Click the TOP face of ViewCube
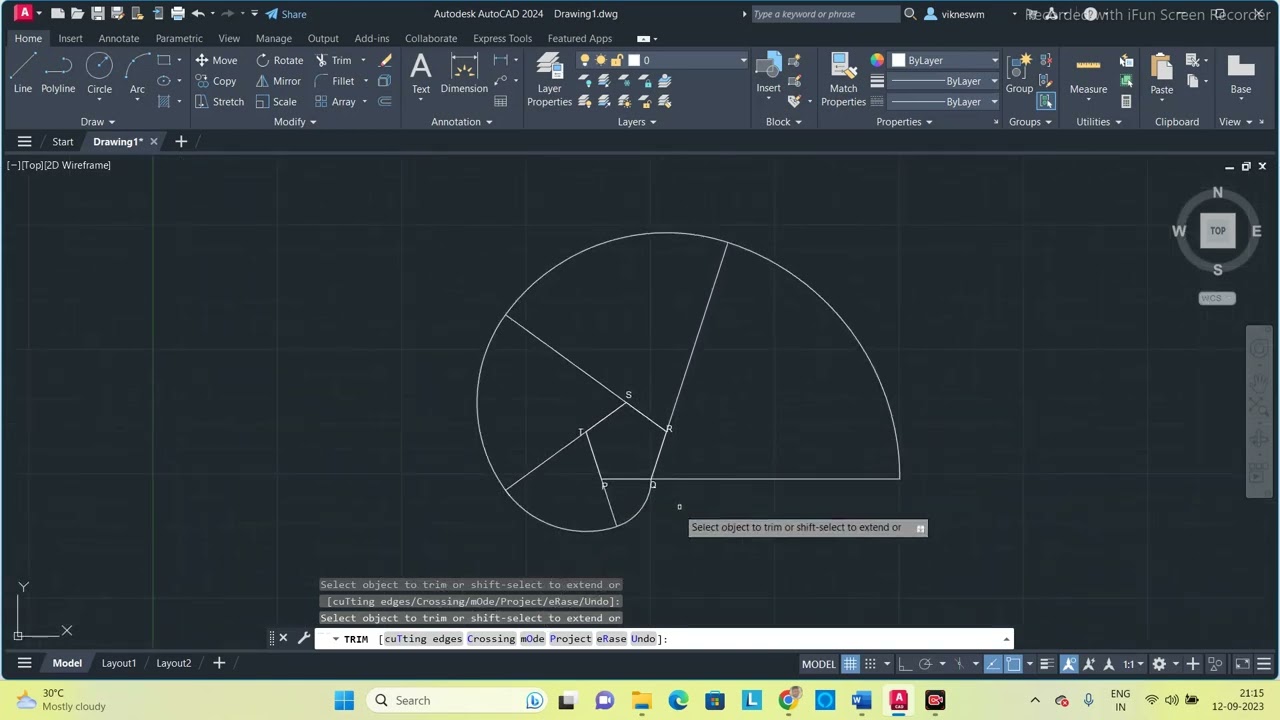The height and width of the screenshot is (720, 1280). click(x=1217, y=231)
